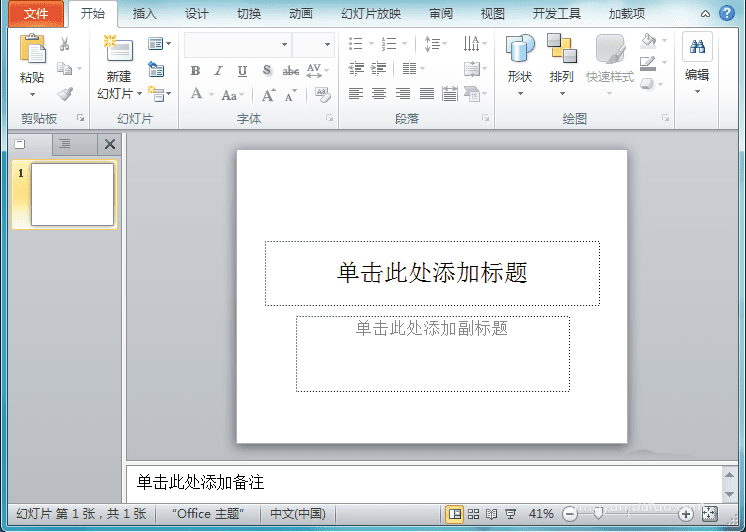
Task: Center the paragraph text
Action: point(379,94)
